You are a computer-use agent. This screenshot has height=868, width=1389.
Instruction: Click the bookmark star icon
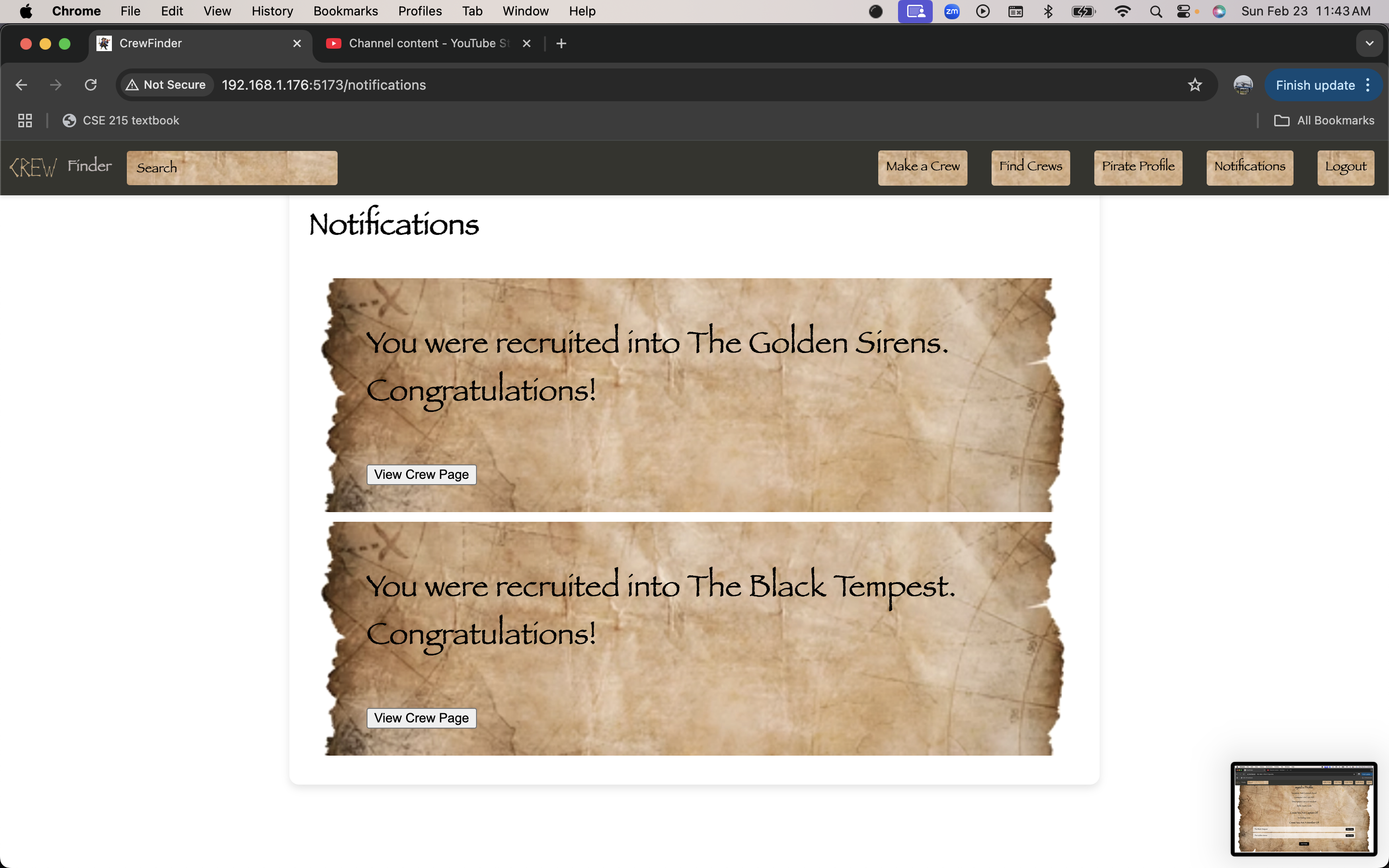pyautogui.click(x=1195, y=85)
